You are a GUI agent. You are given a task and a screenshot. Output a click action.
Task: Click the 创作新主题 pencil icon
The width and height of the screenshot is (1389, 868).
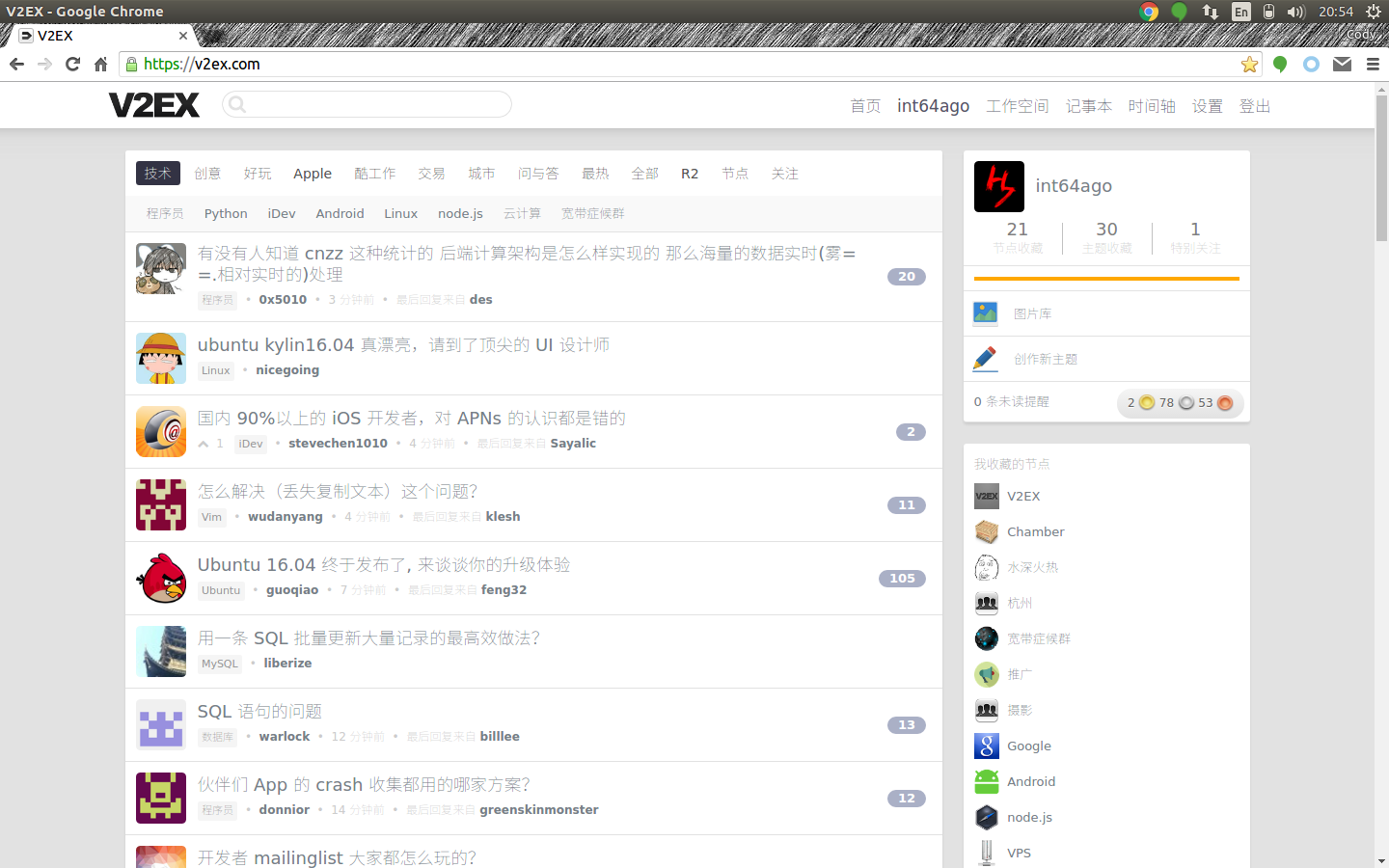tap(986, 359)
